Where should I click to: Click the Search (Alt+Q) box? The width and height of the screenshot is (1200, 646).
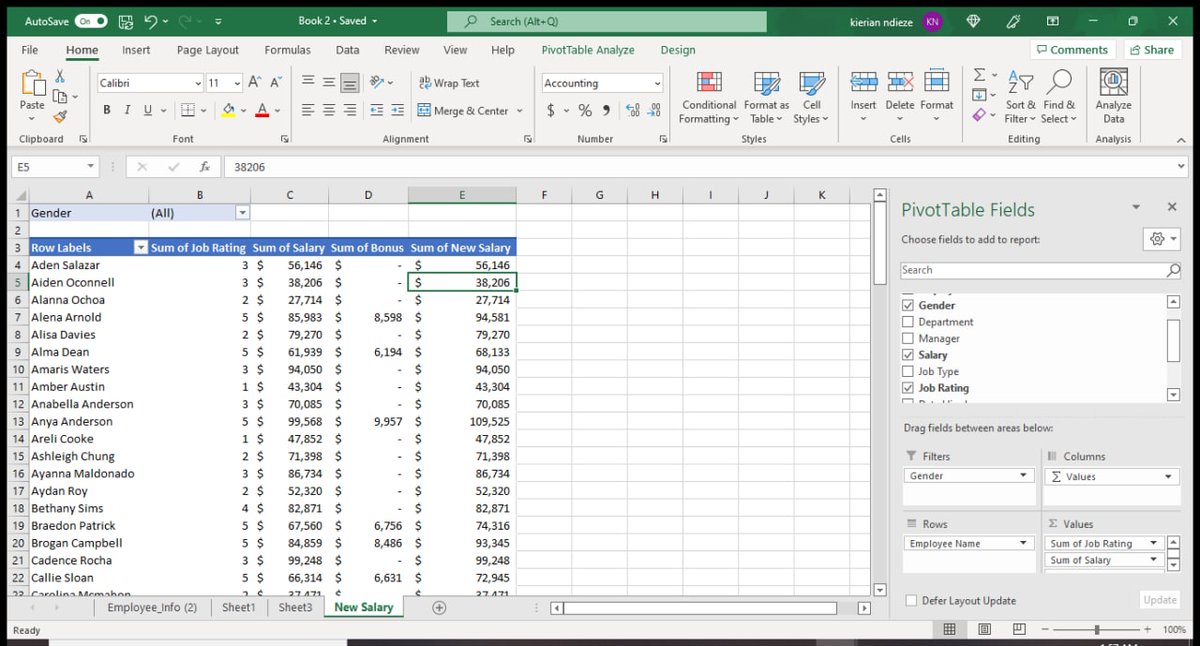(x=606, y=21)
